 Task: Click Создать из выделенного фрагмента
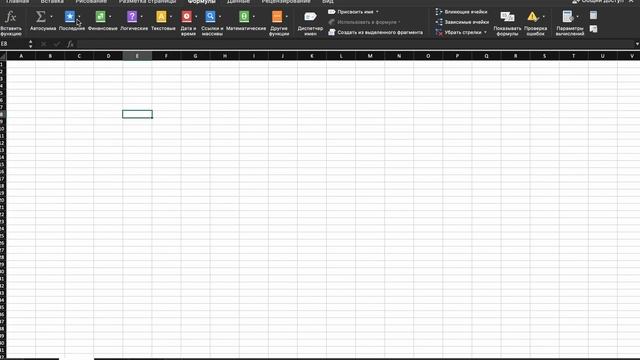click(x=376, y=32)
